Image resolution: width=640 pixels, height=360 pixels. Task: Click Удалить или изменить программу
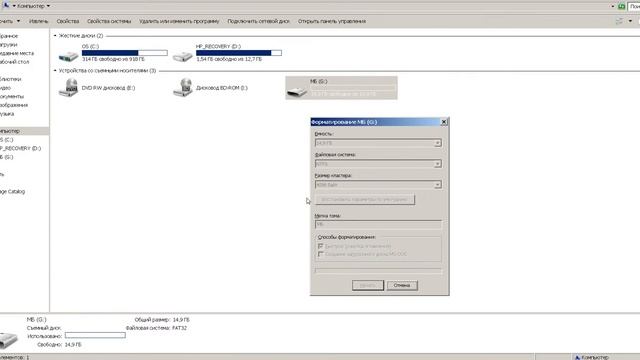coord(179,21)
